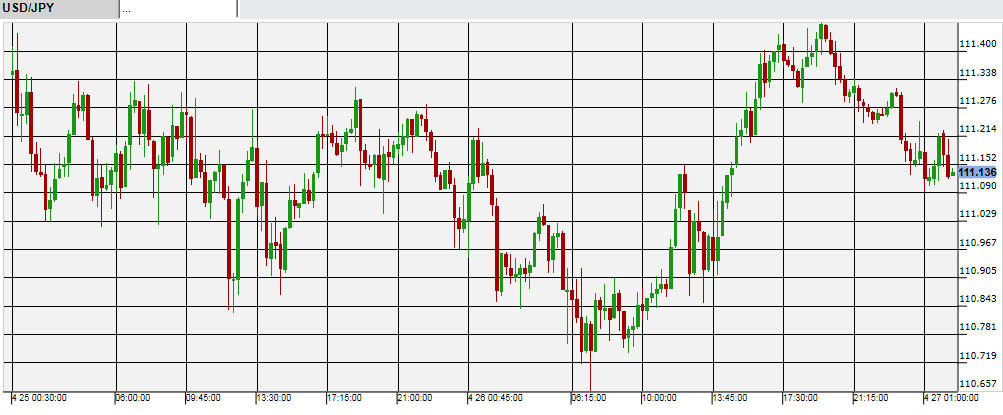
Task: Click the 111.276 price axis label
Action: tap(978, 101)
